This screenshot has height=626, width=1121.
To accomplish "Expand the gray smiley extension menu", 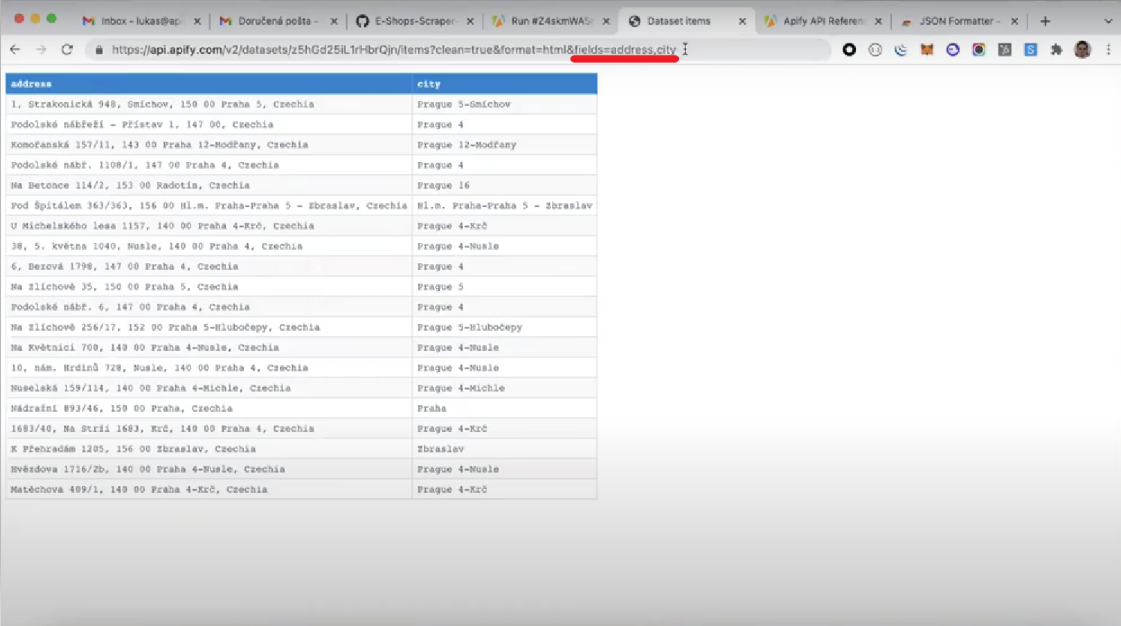I will click(x=876, y=49).
